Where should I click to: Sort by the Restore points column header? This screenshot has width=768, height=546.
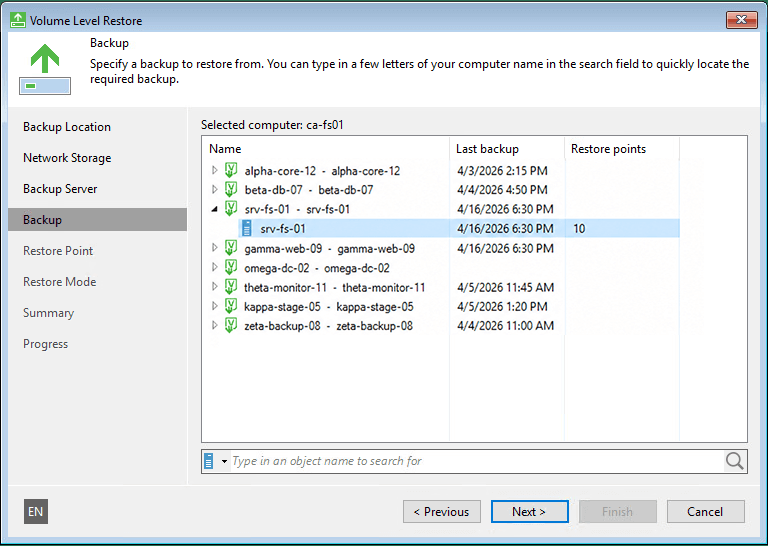tap(622, 149)
